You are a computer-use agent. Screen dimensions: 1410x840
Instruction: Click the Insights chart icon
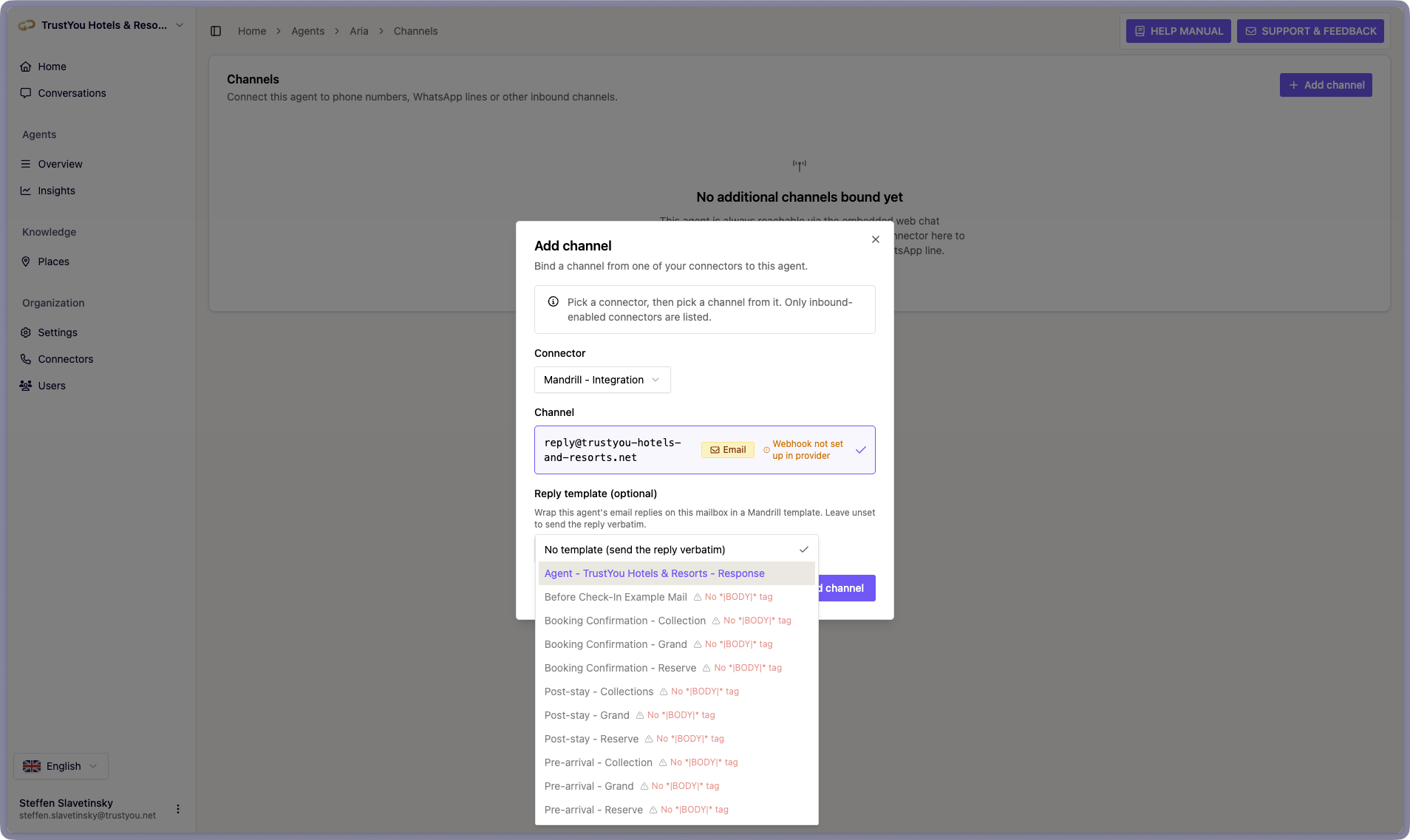coord(26,191)
